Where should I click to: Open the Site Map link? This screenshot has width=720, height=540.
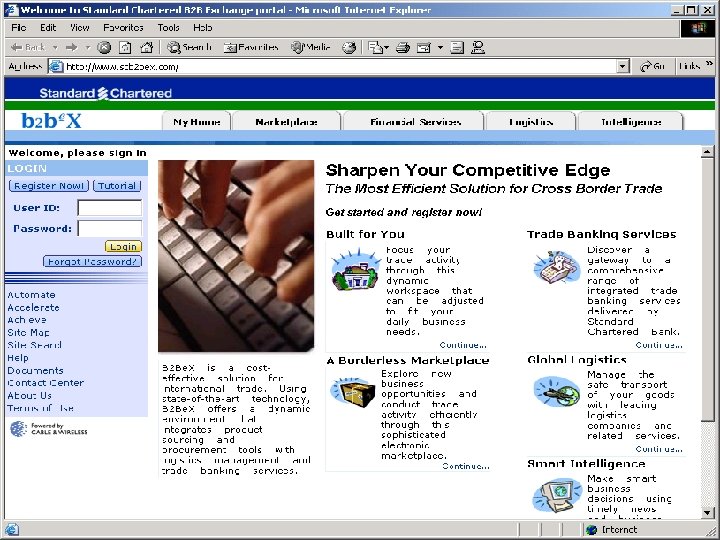coord(28,332)
